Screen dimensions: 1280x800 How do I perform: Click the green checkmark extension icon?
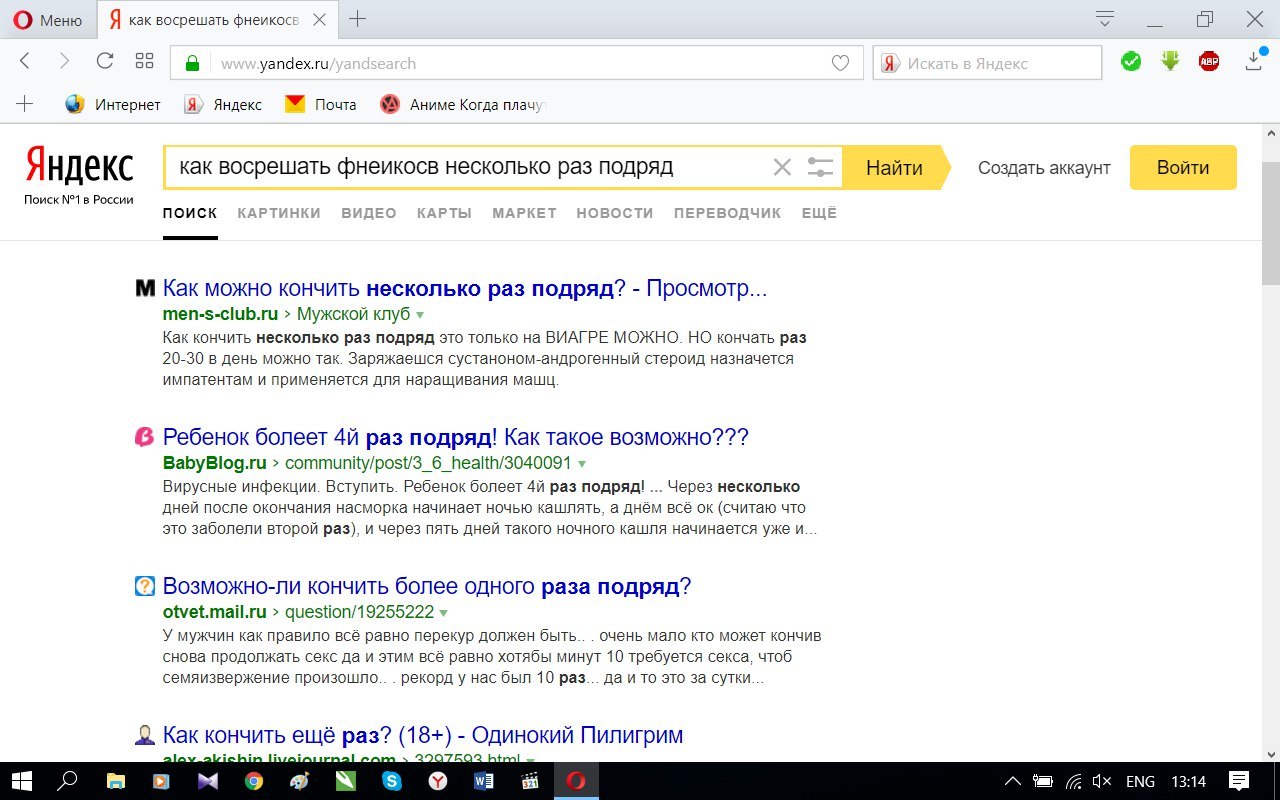[x=1131, y=62]
